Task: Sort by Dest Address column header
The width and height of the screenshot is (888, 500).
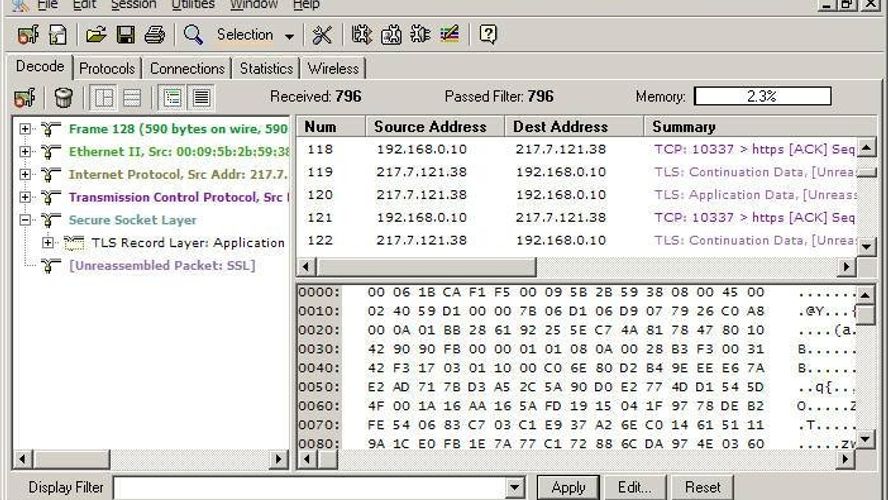Action: pyautogui.click(x=574, y=126)
